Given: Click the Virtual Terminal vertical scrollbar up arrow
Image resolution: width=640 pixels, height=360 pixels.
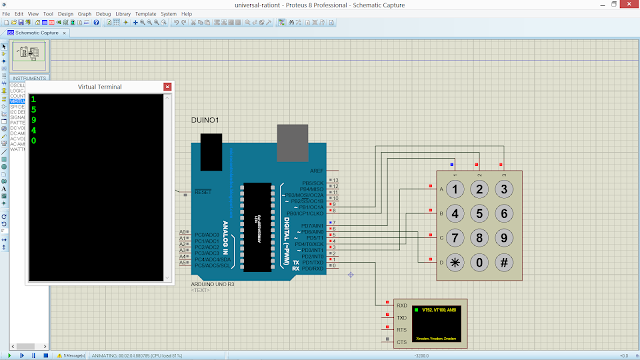Looking at the screenshot, I should tap(167, 98).
